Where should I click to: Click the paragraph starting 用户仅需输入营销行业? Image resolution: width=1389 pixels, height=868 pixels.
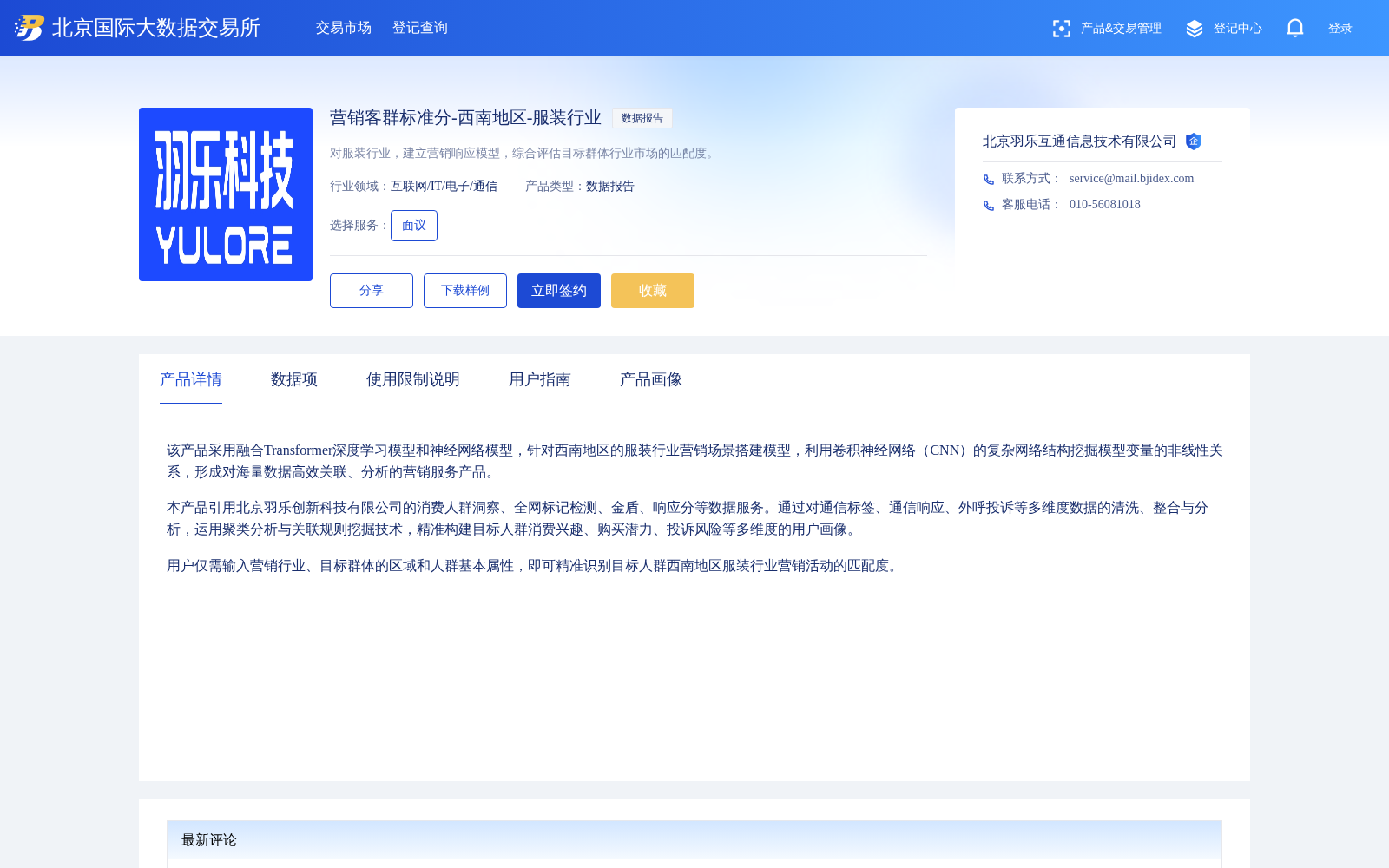[535, 566]
